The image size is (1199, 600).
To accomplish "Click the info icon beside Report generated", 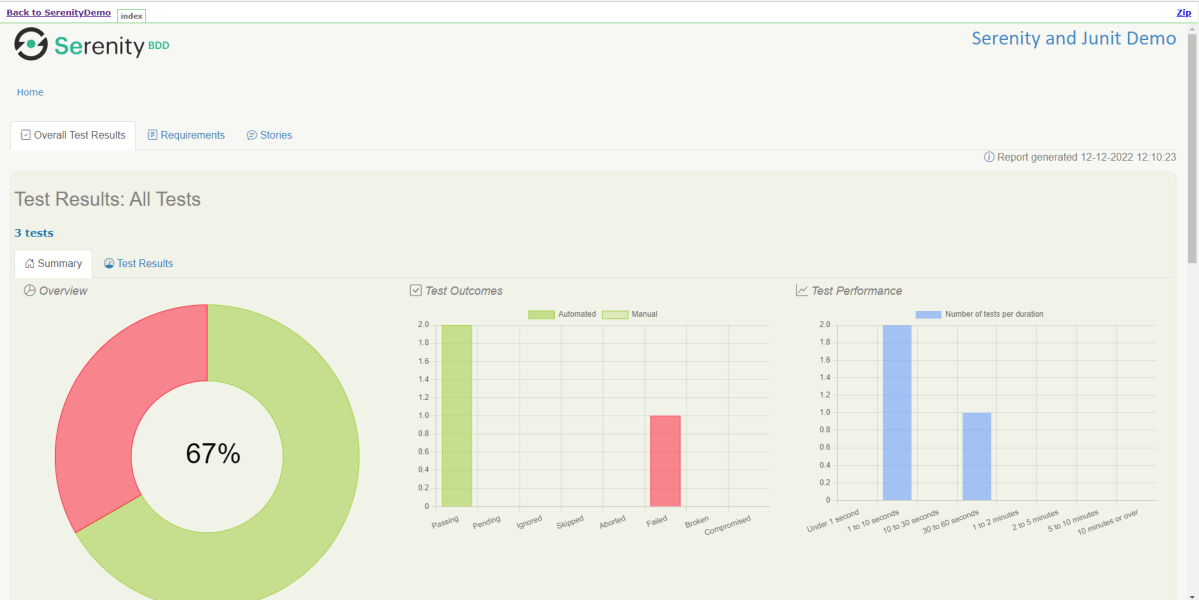I will [989, 157].
